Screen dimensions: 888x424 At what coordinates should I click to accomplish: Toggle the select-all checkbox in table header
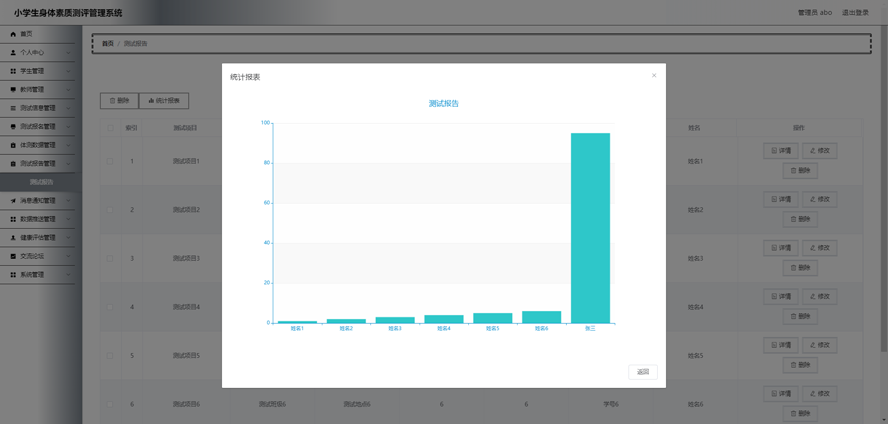coord(110,128)
